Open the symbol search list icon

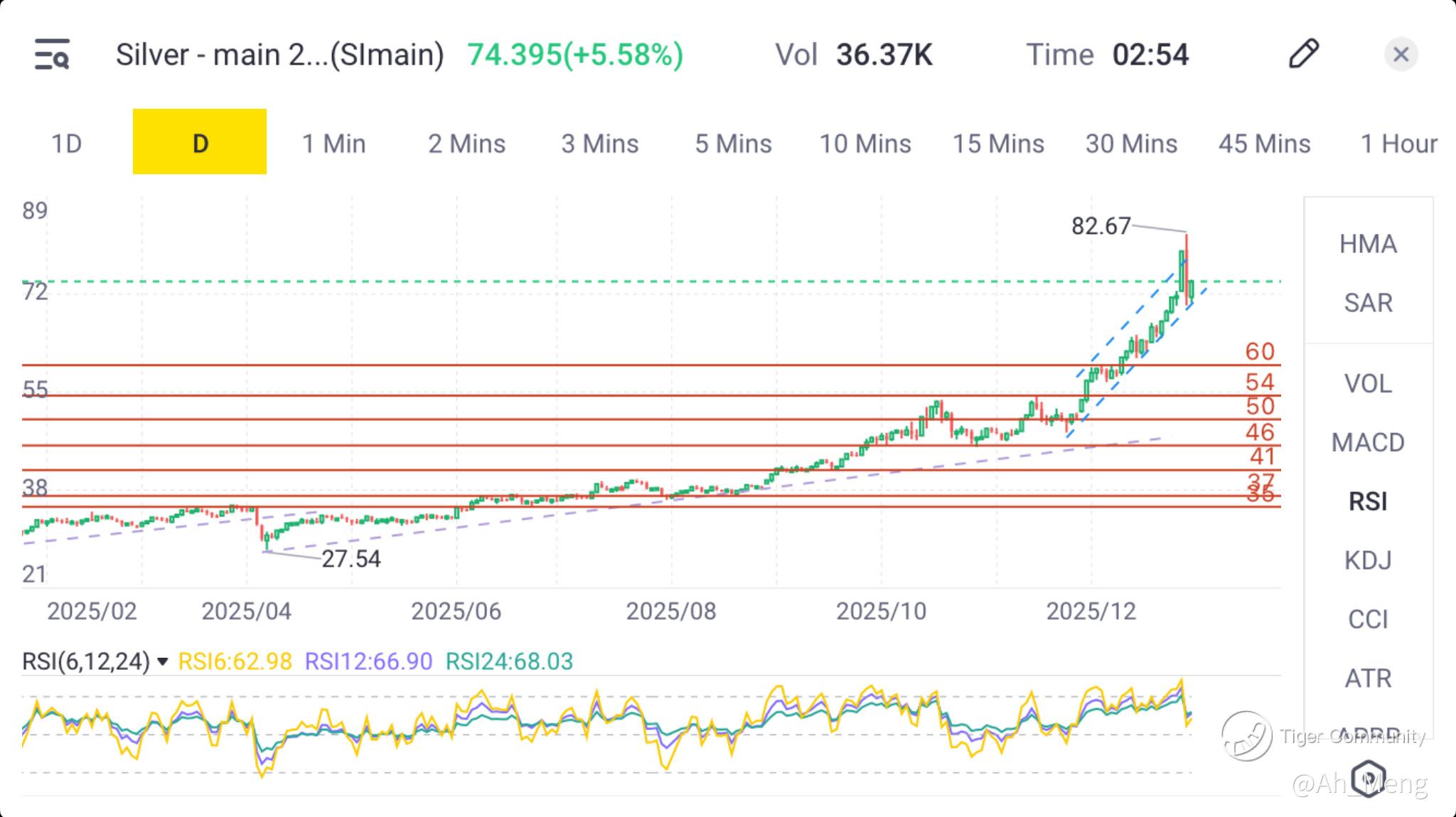52,55
